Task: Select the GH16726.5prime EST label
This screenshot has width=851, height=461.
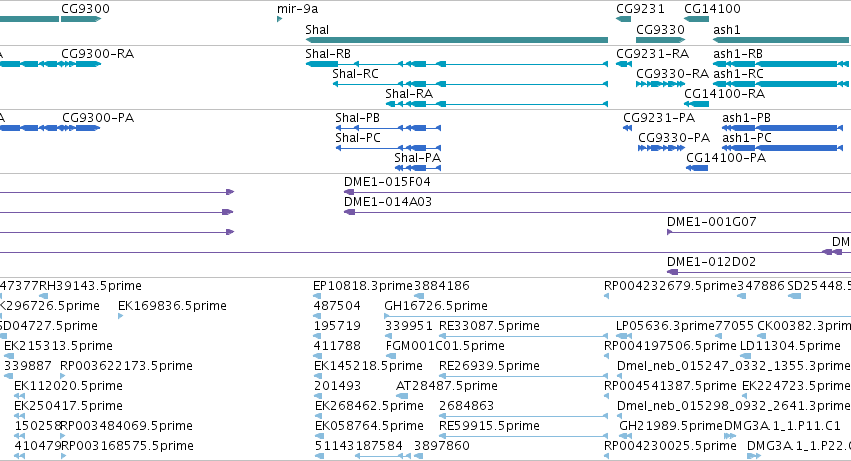Action: [436, 306]
